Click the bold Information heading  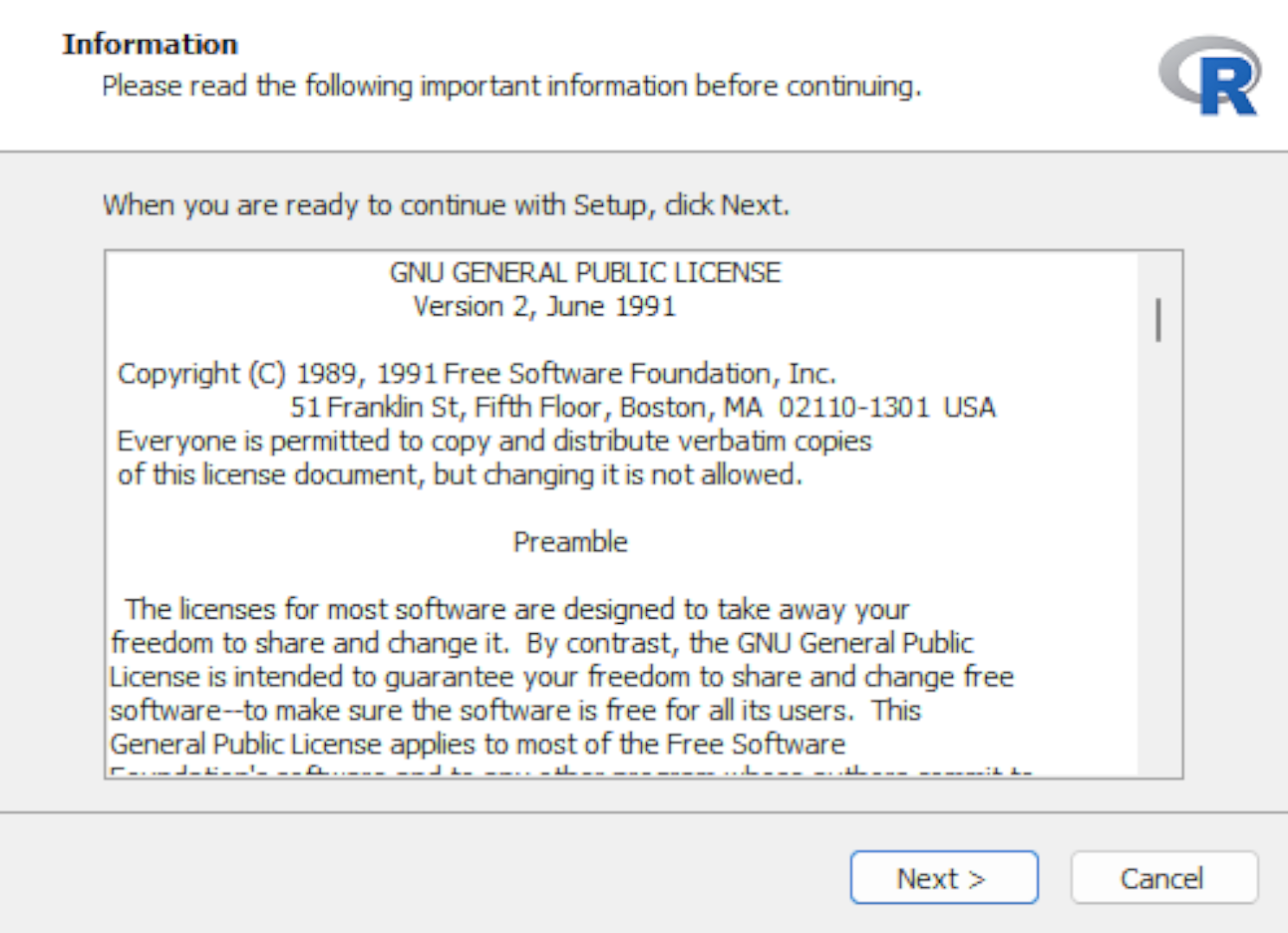150,44
